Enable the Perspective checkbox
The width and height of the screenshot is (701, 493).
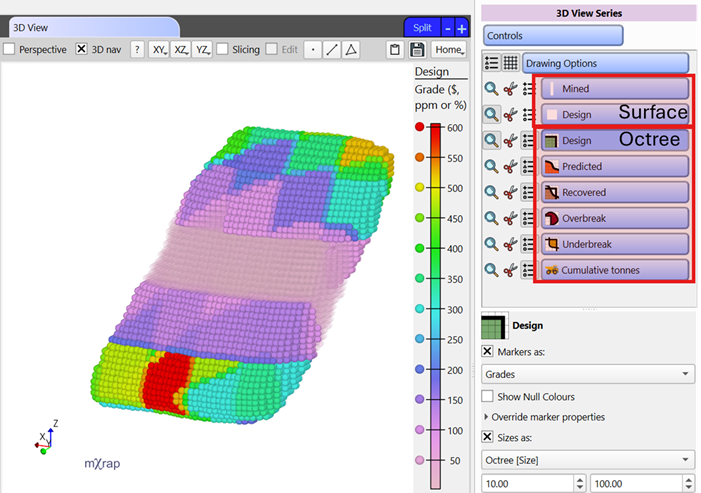(9, 49)
